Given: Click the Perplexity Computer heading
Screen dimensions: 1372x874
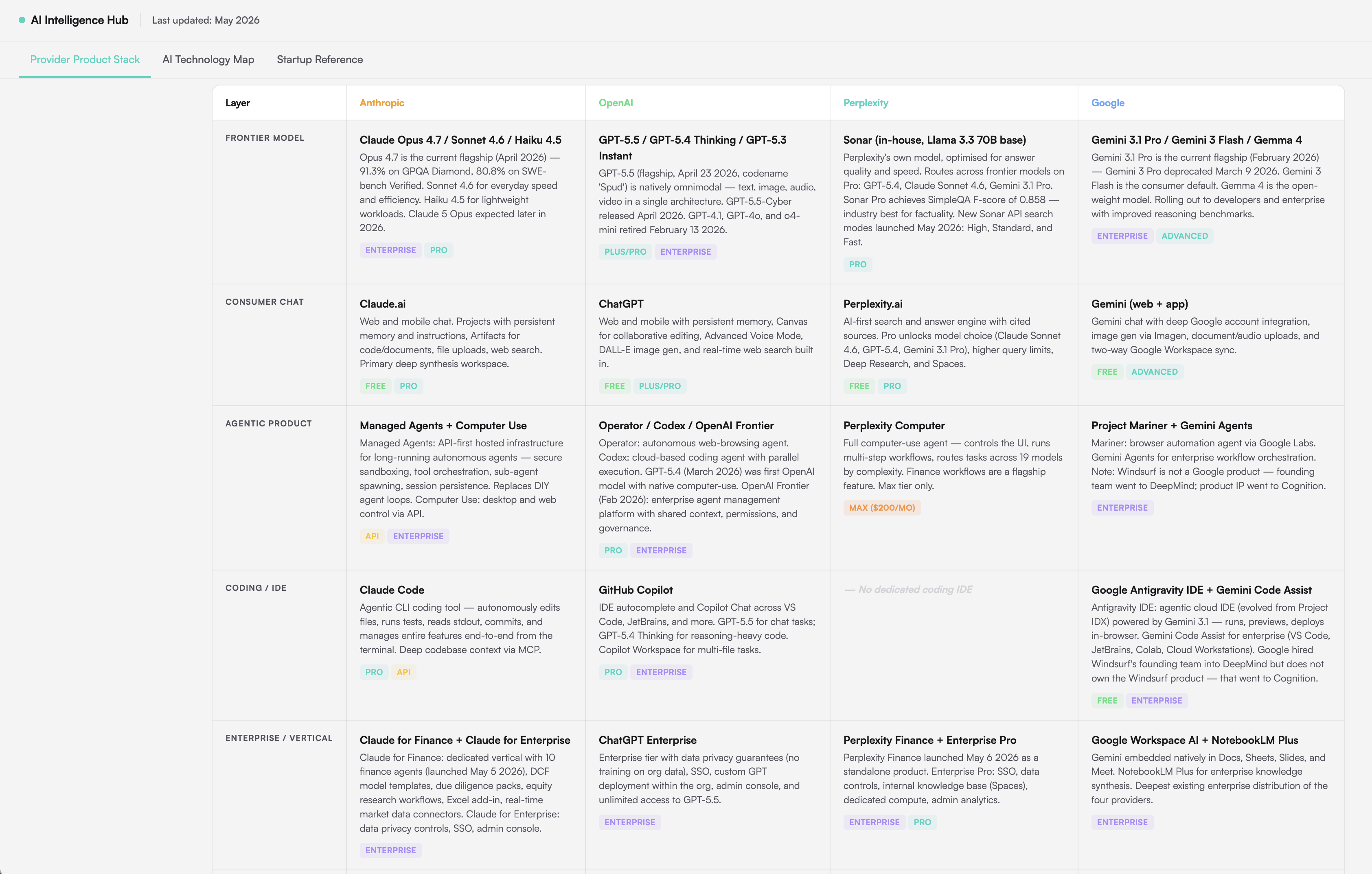Looking at the screenshot, I should [893, 425].
